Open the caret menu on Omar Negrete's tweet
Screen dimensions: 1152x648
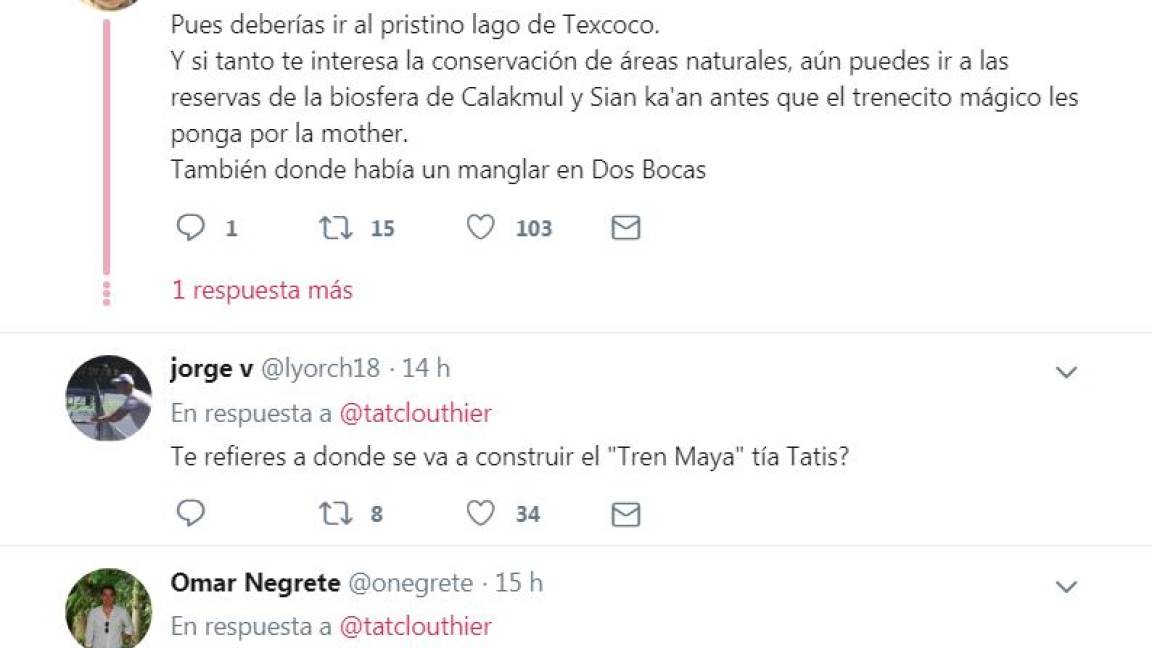coord(1066,586)
